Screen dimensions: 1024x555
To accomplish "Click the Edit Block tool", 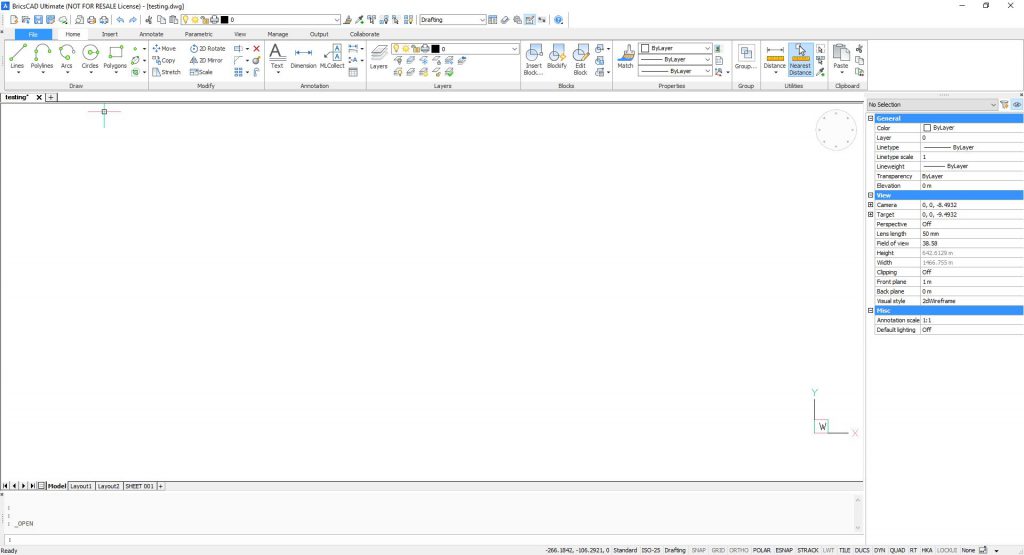I will pos(581,59).
